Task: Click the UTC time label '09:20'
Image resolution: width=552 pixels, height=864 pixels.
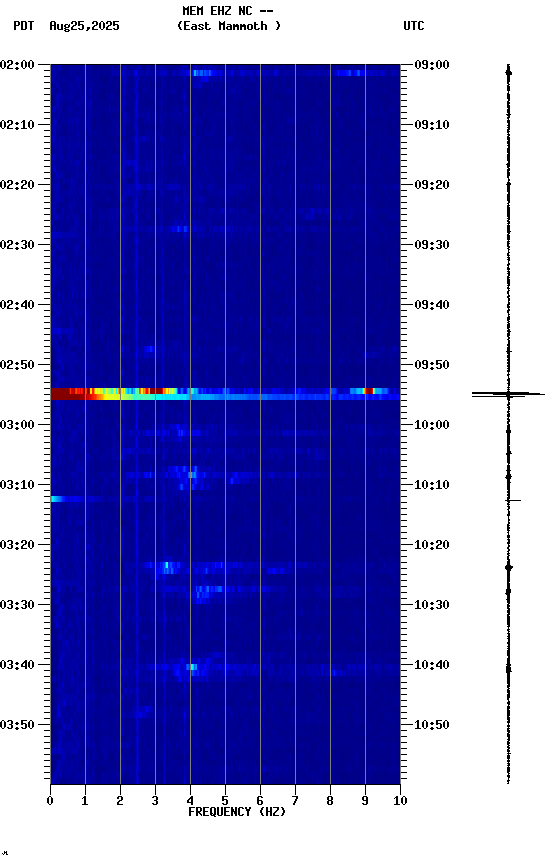Action: [x=432, y=185]
